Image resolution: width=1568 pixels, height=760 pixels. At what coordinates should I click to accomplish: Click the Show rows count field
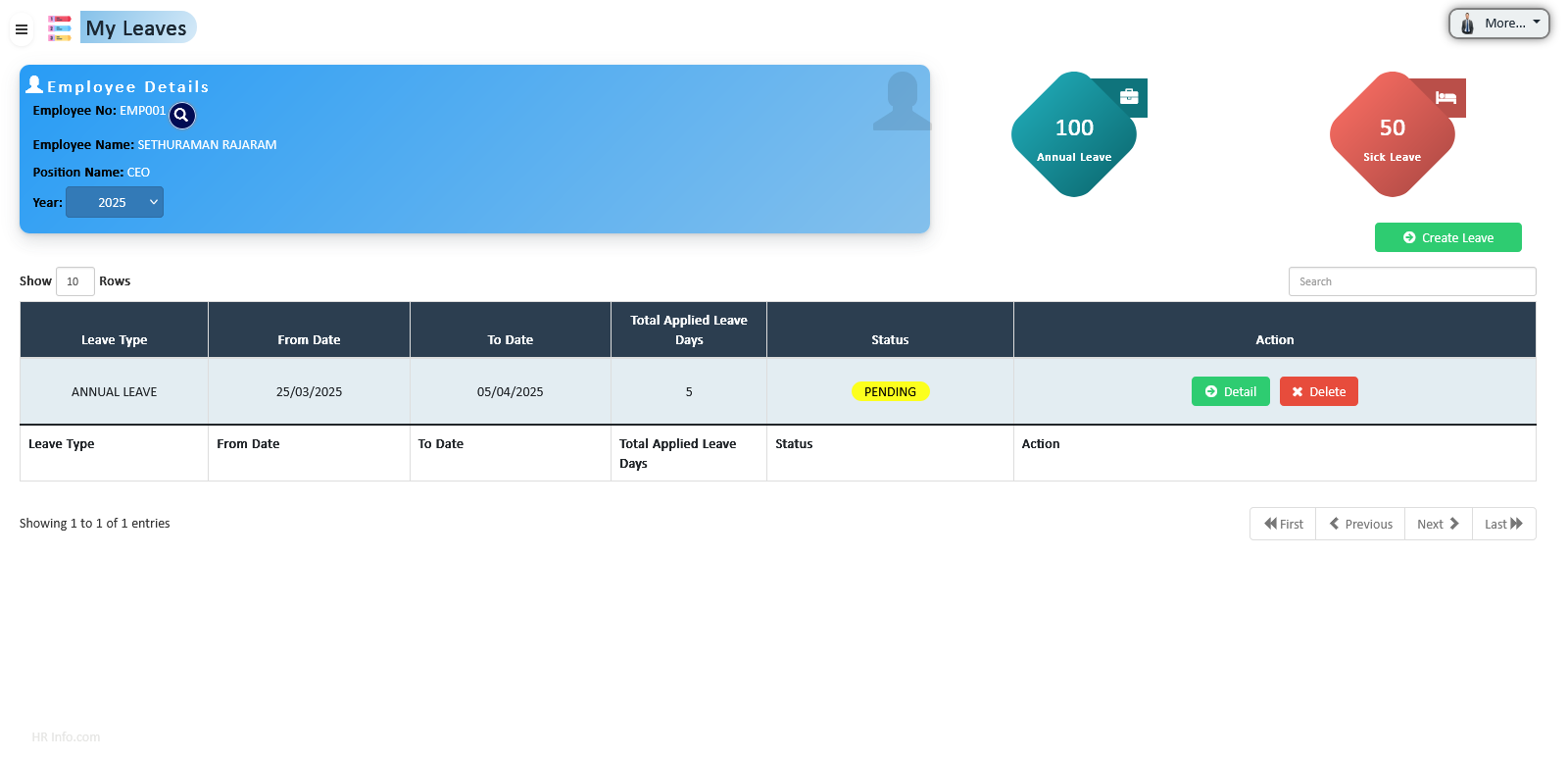[74, 281]
